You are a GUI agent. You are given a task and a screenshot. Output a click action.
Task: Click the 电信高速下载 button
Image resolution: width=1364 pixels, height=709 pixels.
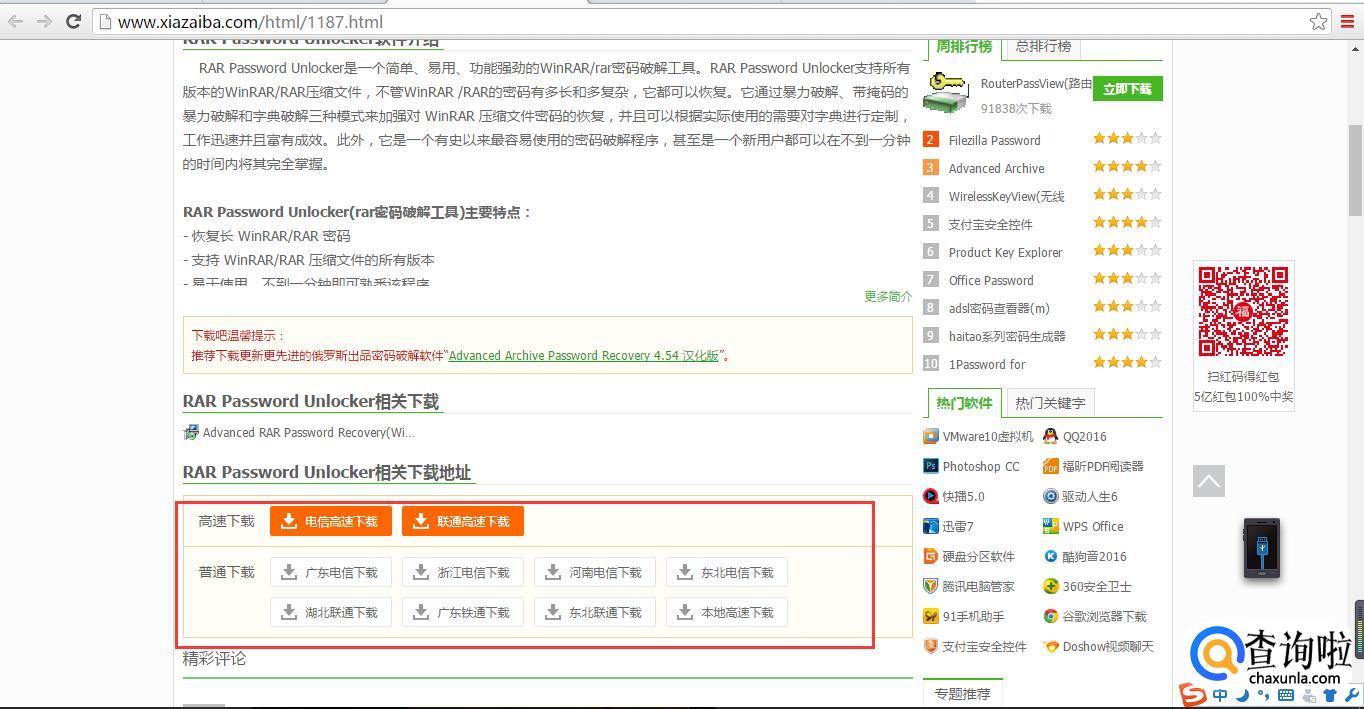pyautogui.click(x=331, y=521)
